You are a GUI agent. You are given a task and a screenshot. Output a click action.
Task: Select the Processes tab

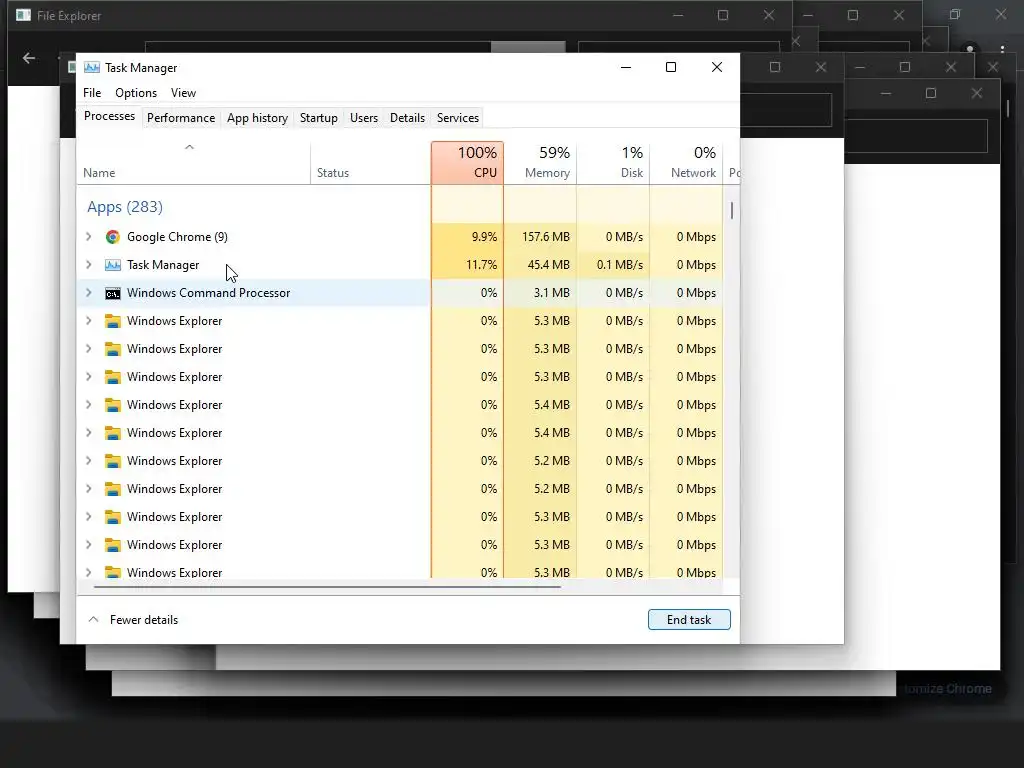[109, 116]
